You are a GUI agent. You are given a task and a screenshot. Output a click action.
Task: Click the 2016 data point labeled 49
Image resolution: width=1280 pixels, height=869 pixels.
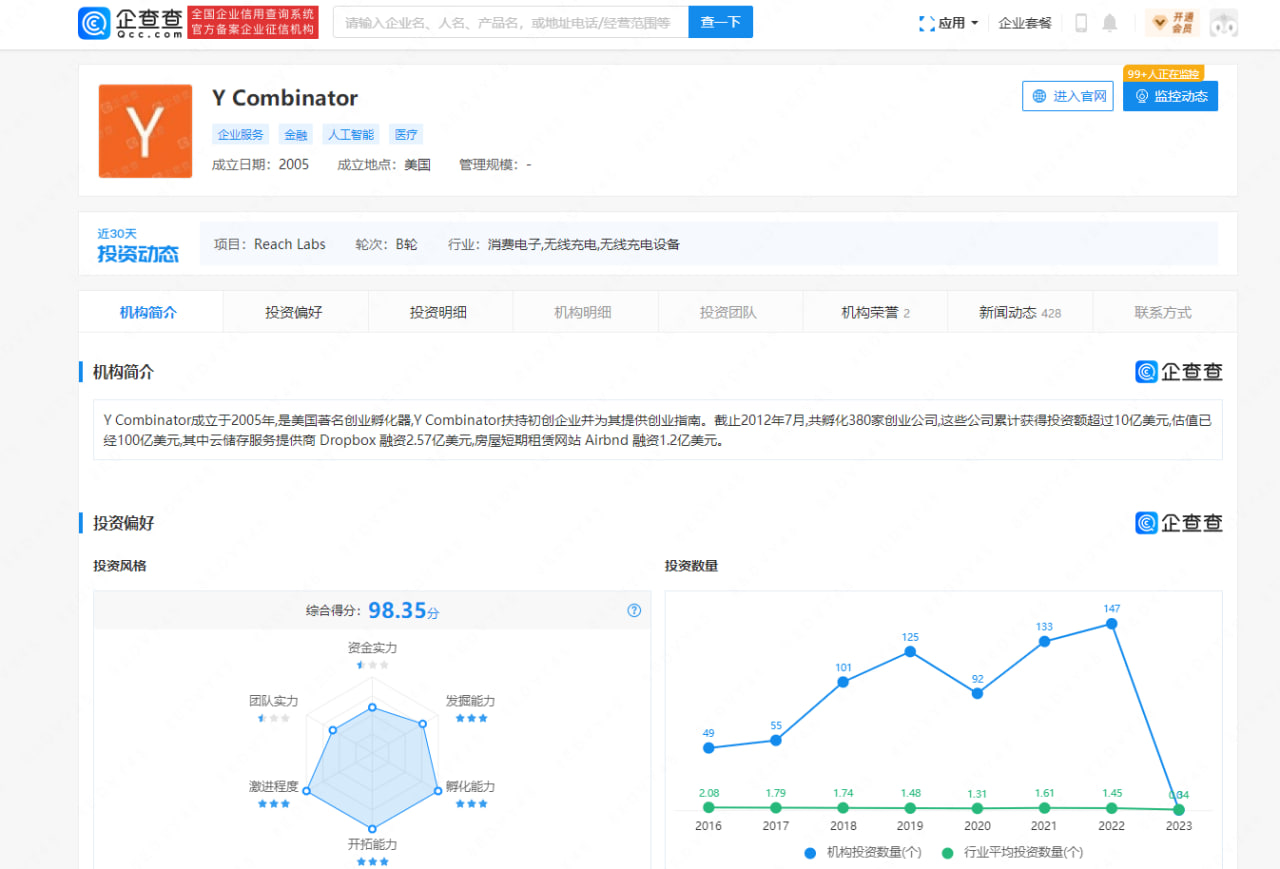coord(709,747)
